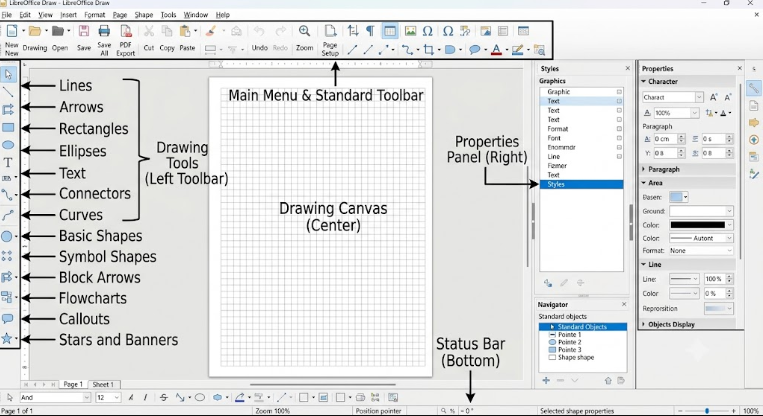Switch to the Sheet 1 tab

point(103,384)
